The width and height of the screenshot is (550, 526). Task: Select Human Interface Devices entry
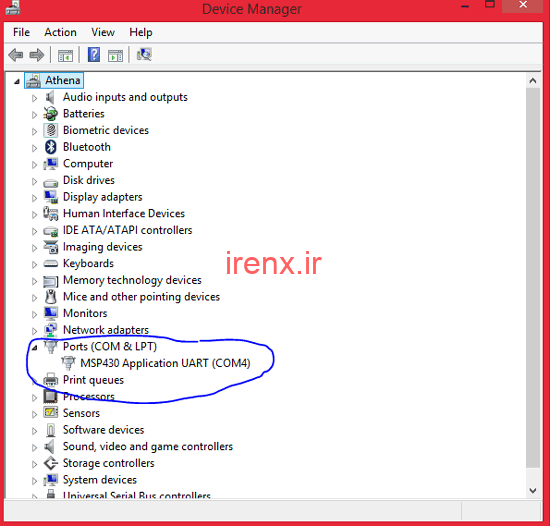click(x=124, y=214)
